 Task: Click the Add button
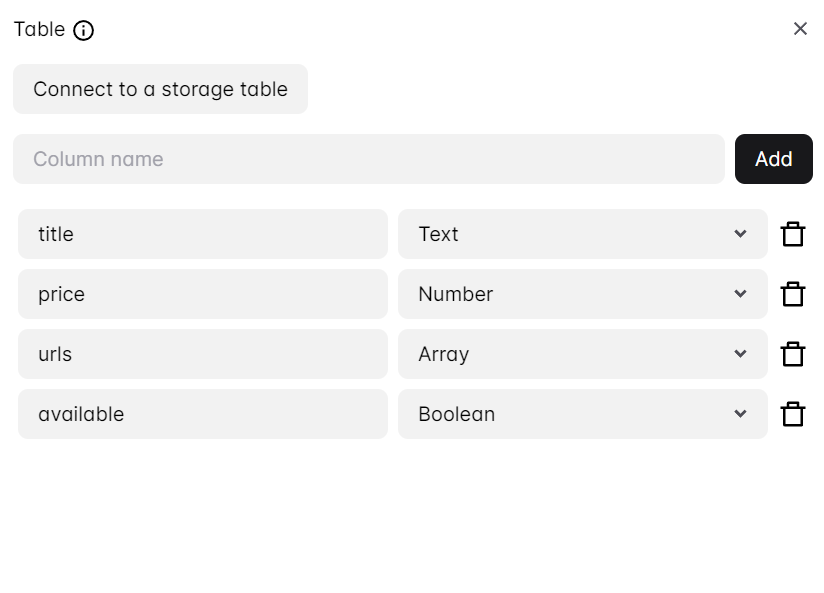pos(773,159)
